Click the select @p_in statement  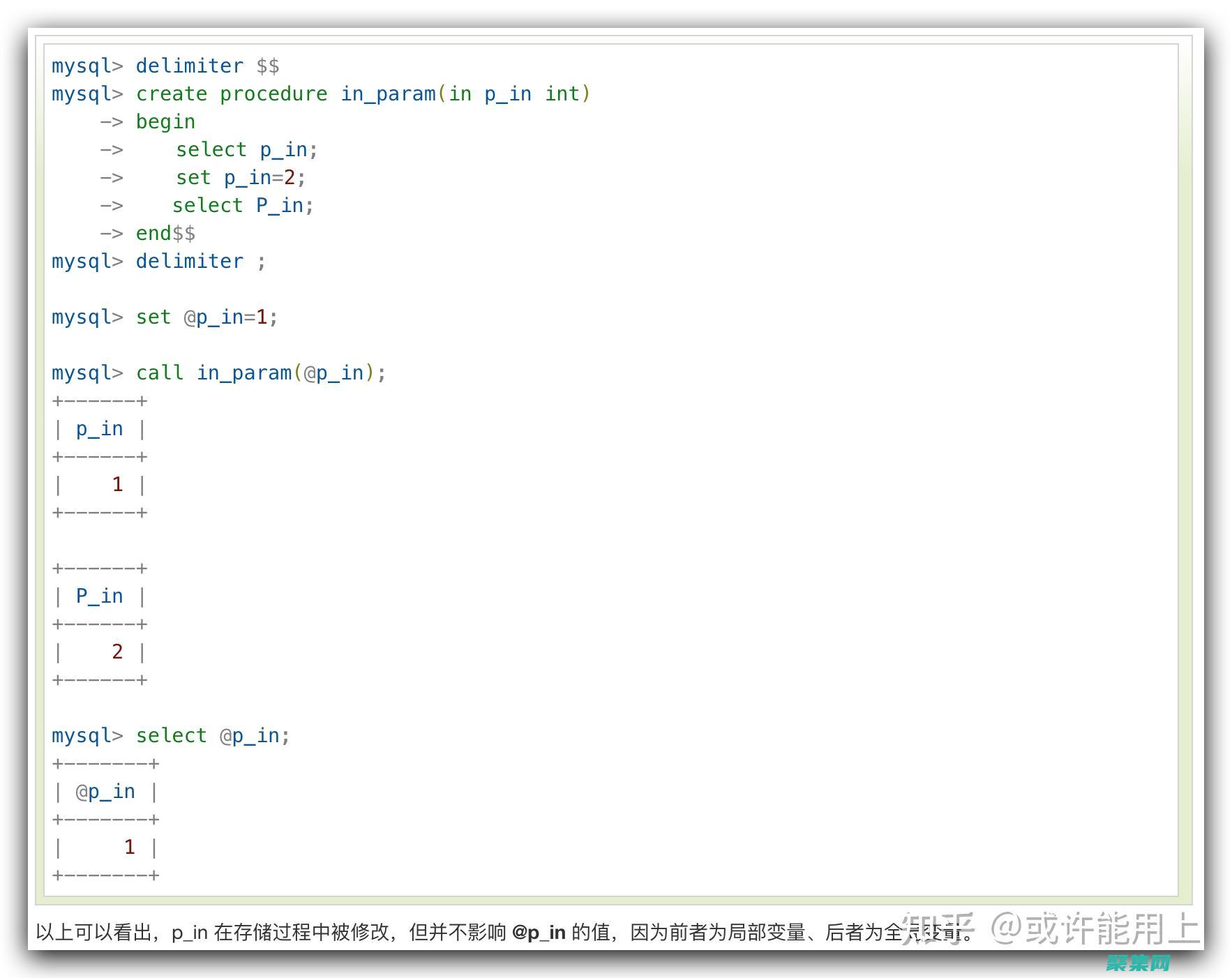tap(213, 735)
